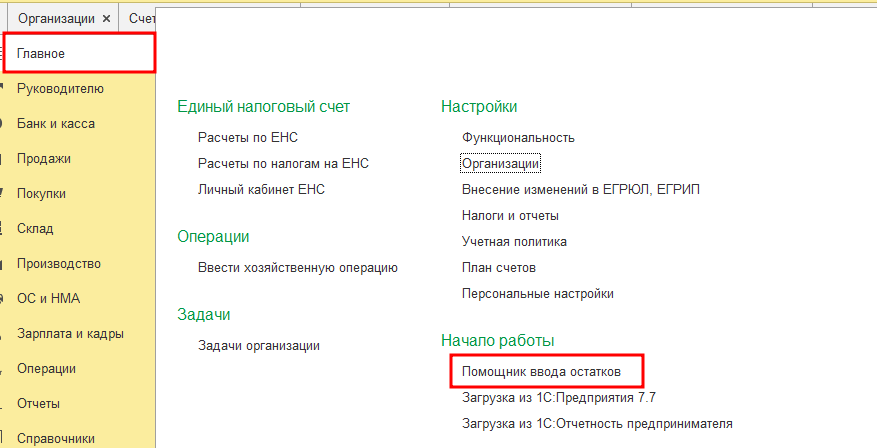Open Загрузка из 1С:Отчетность предпринимателя

click(x=597, y=423)
